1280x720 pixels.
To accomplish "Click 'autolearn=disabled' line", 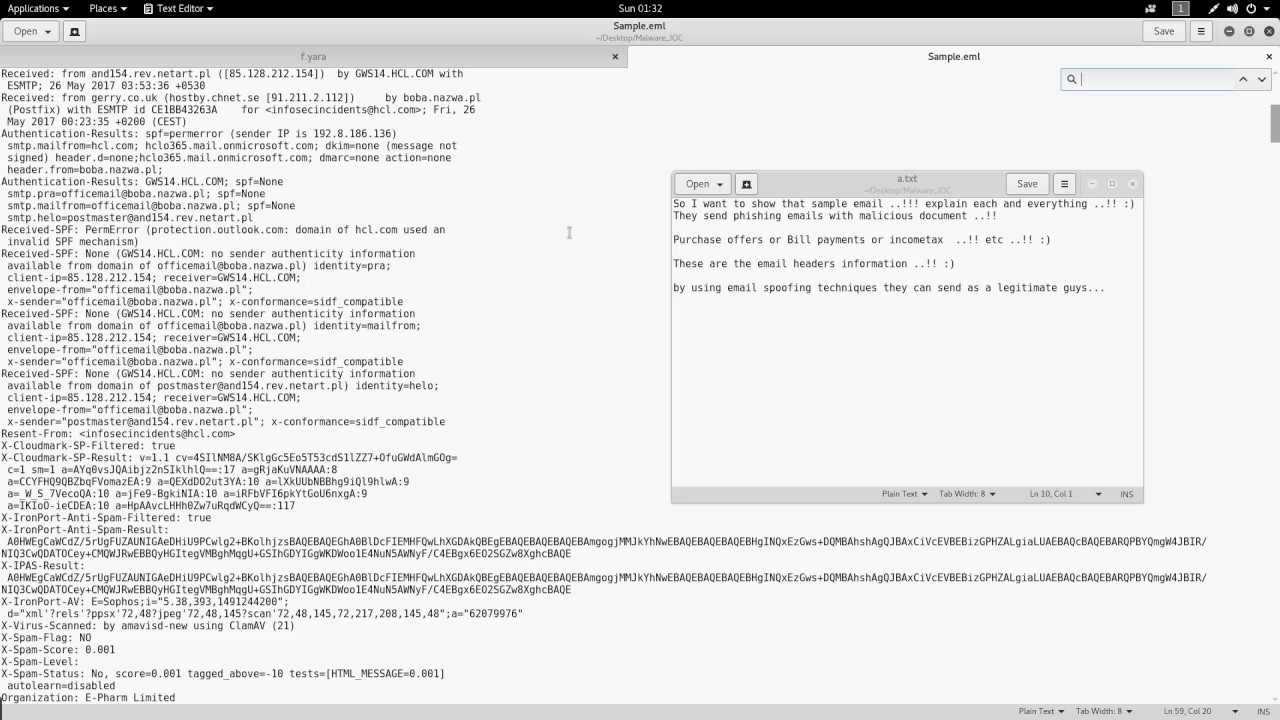I will pos(61,686).
